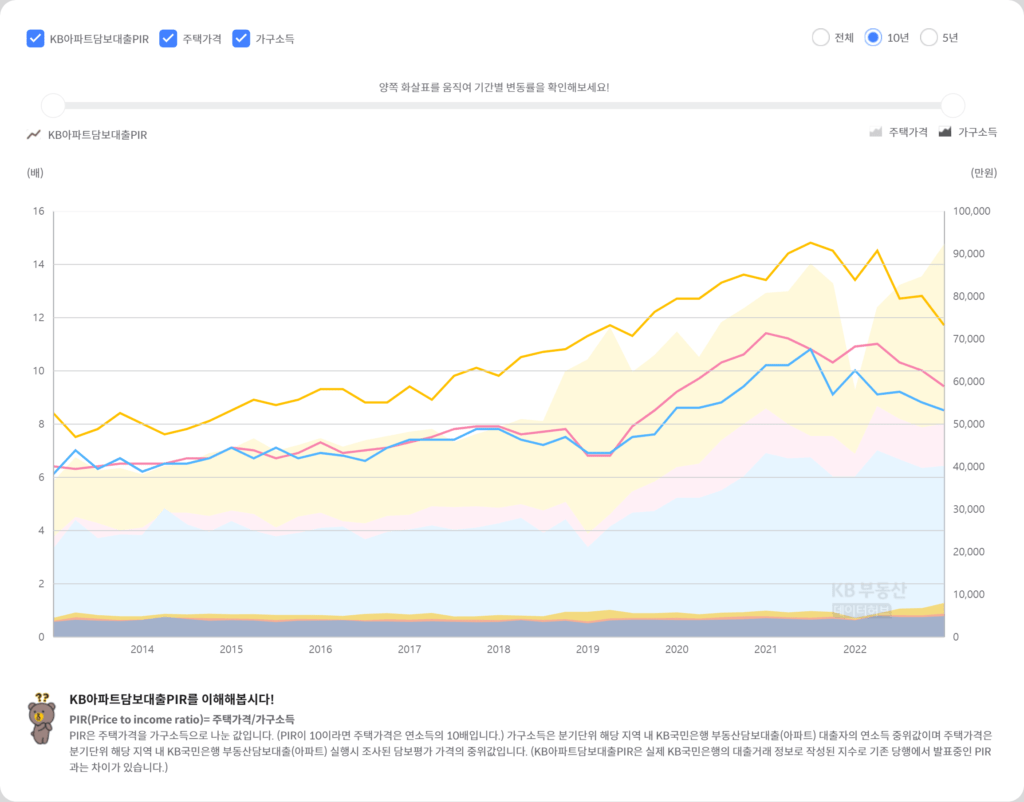Uncheck the KB아파트담보대출PIR checkbox
Screen dimensions: 1024x802
(35, 39)
